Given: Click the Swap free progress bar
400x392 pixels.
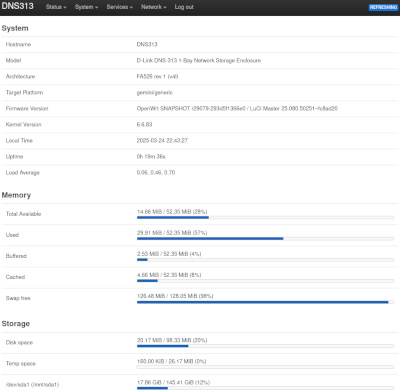Looking at the screenshot, I should pyautogui.click(x=265, y=302).
